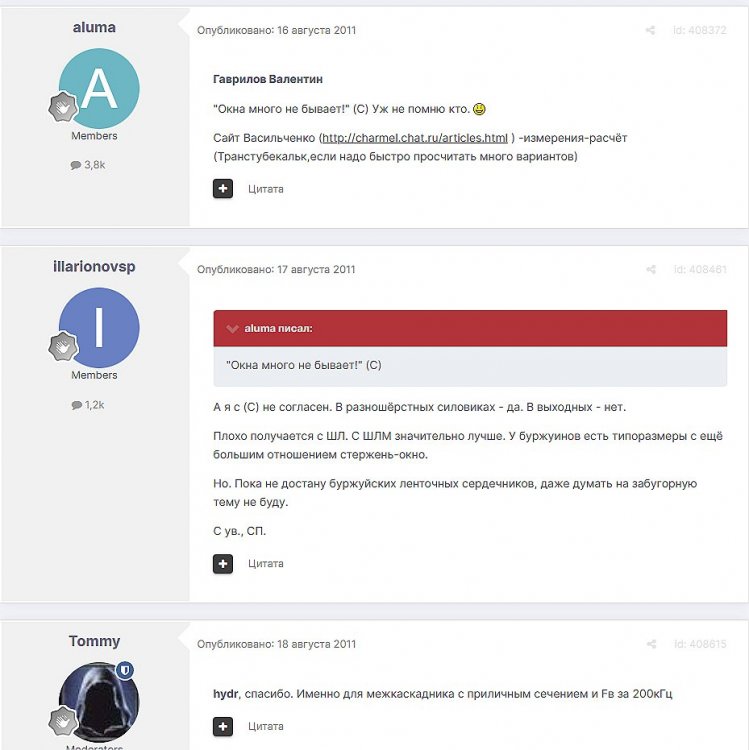Open aluma's profile via username
The image size is (749, 750).
[x=94, y=27]
